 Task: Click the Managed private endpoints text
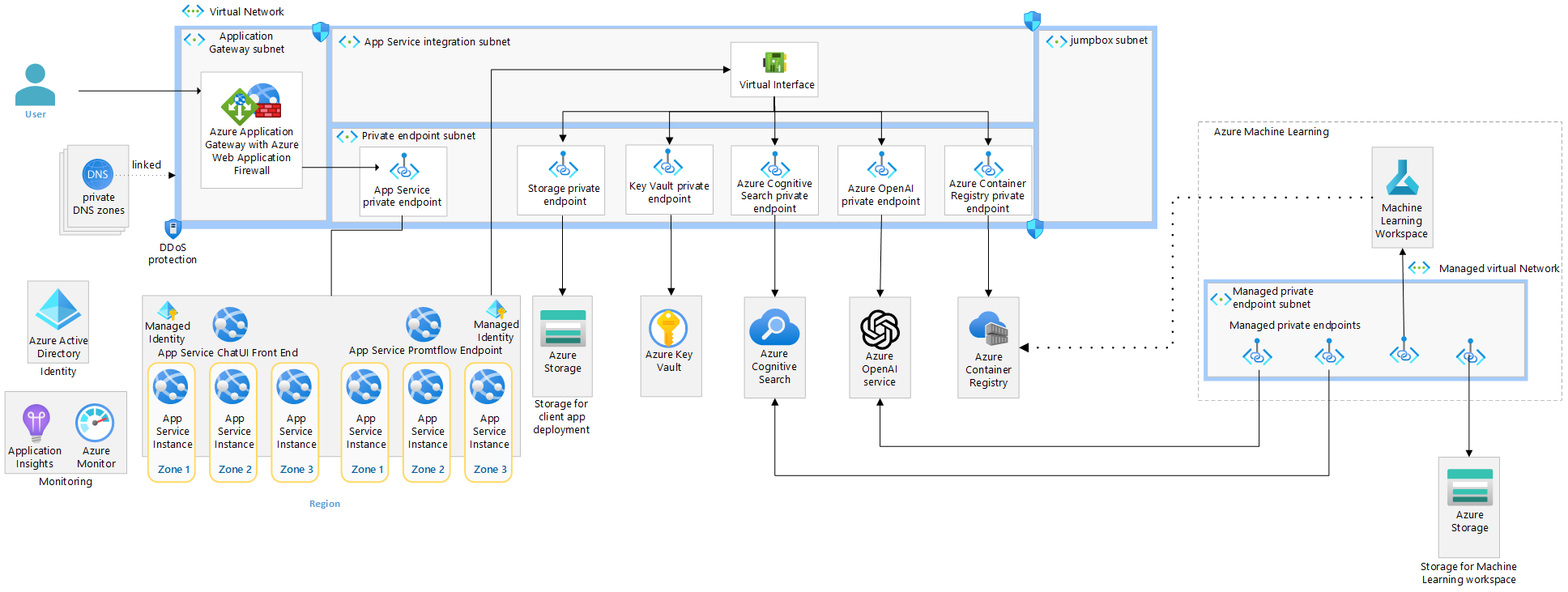(1294, 325)
